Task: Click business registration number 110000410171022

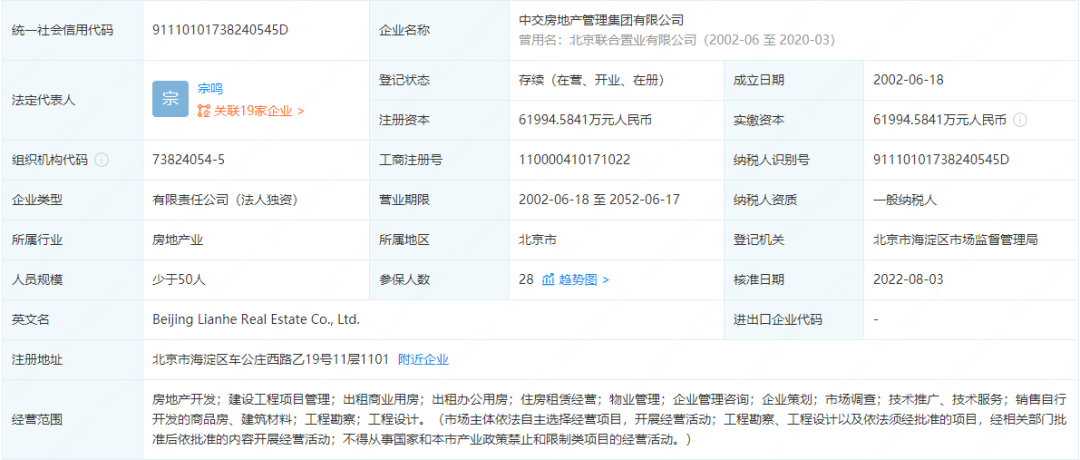Action: click(x=574, y=160)
